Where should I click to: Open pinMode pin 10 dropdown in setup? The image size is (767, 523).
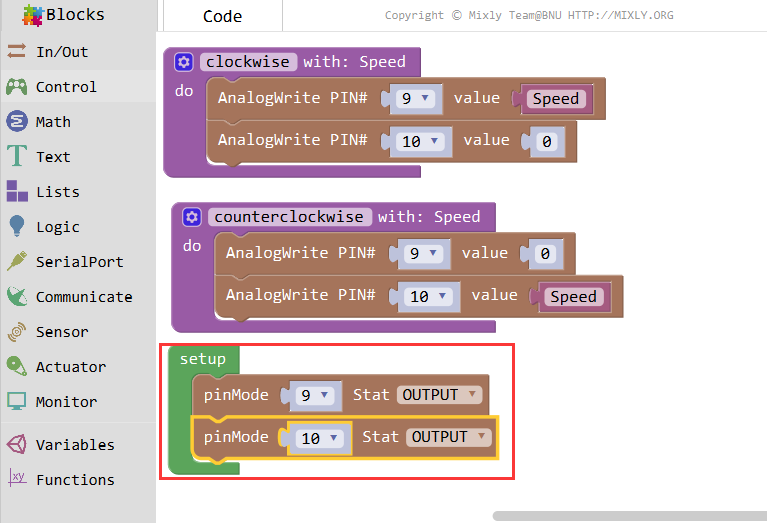(319, 438)
